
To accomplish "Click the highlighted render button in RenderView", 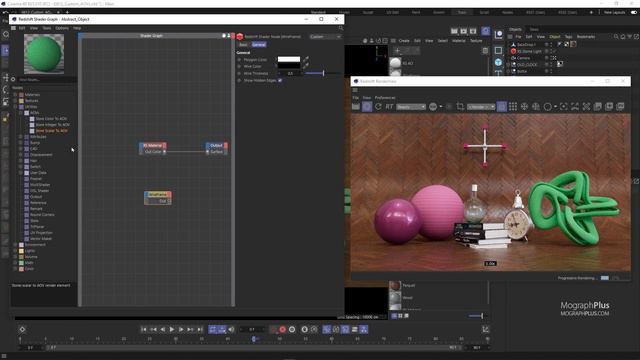I will click(x=367, y=107).
